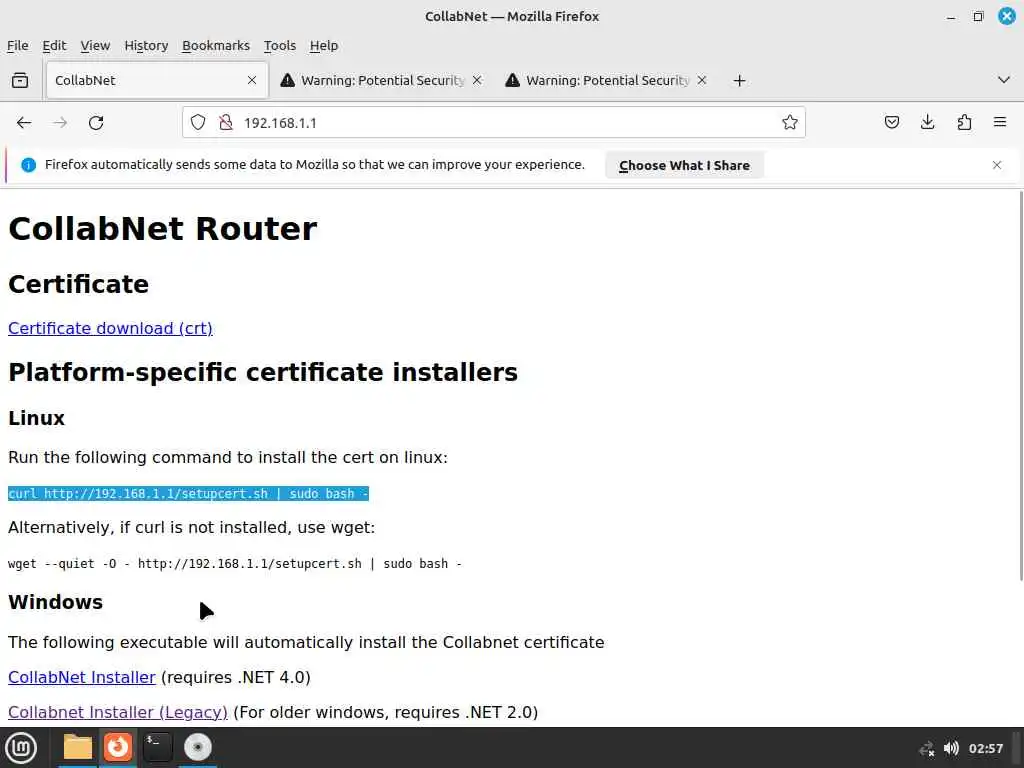
Task: Open the View menu
Action: pyautogui.click(x=95, y=46)
